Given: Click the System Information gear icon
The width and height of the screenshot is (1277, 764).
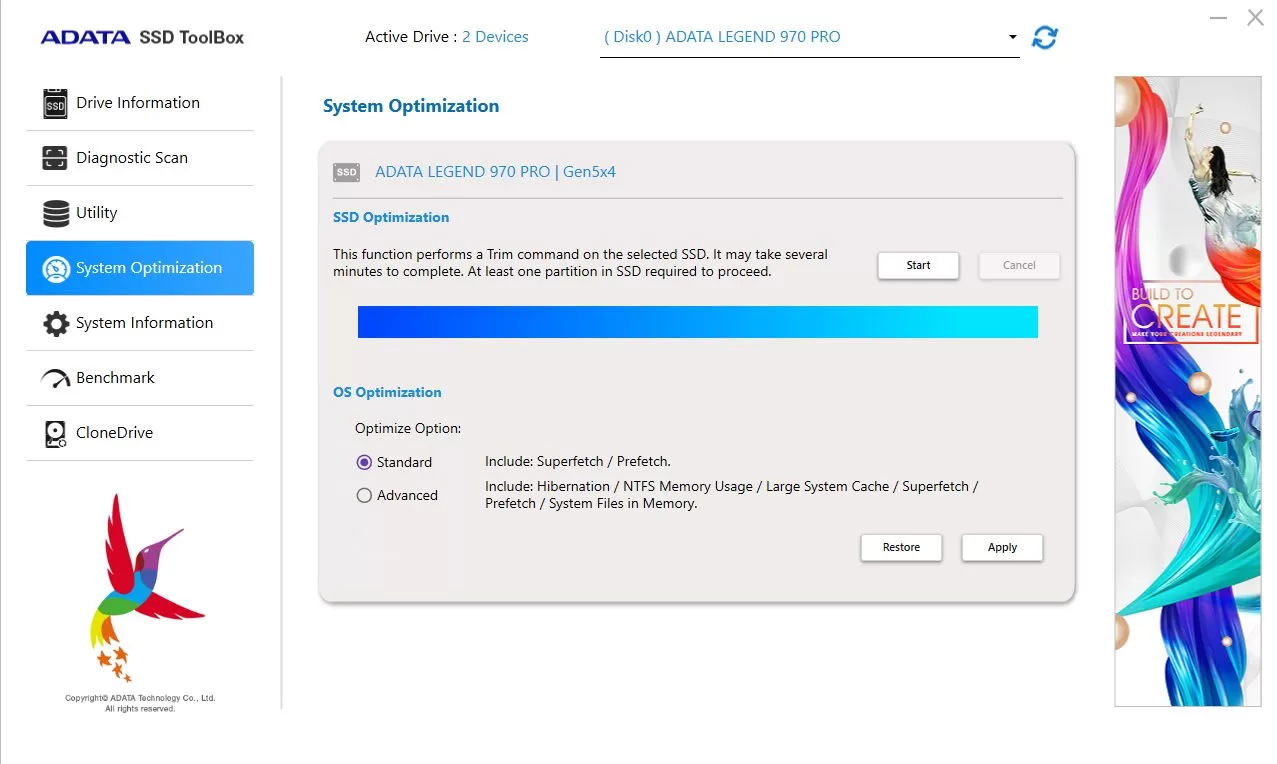Looking at the screenshot, I should pyautogui.click(x=56, y=323).
